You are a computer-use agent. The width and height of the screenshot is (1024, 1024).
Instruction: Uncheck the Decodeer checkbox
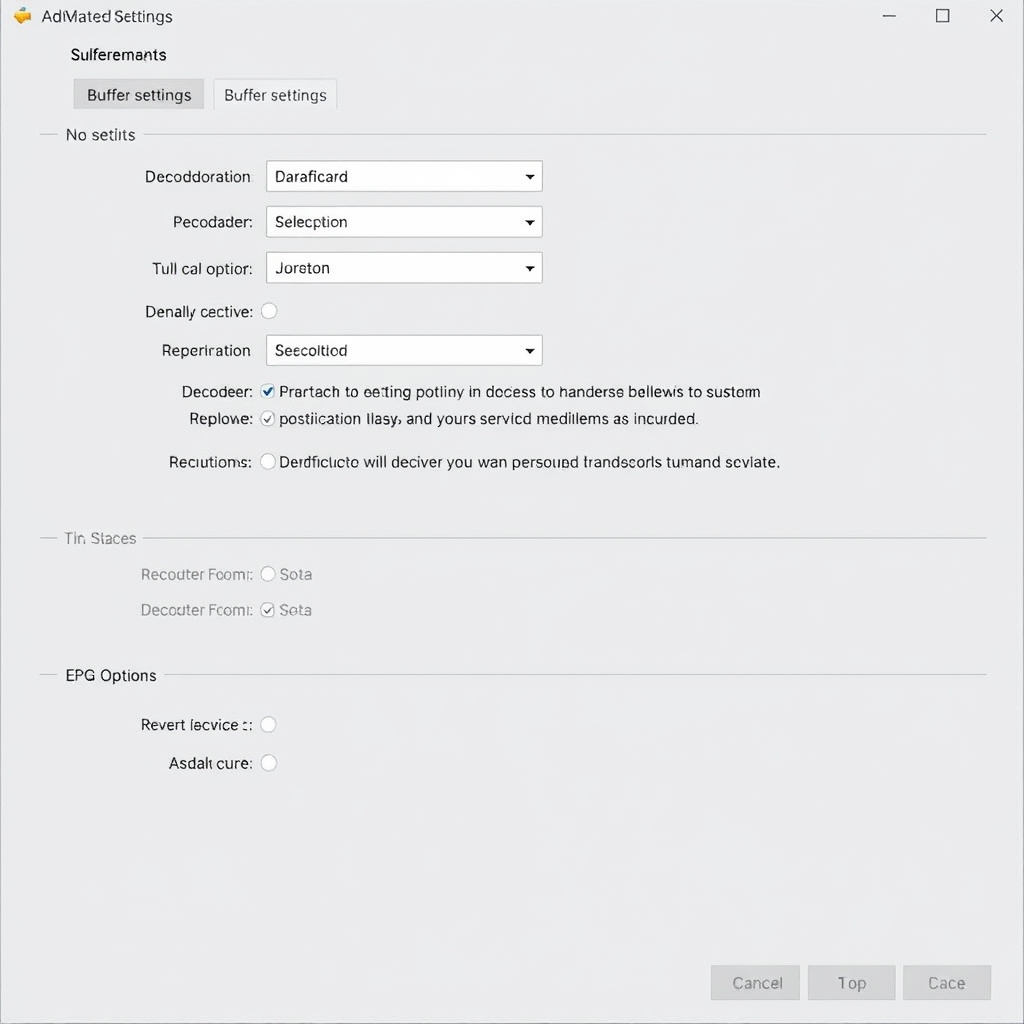click(268, 392)
